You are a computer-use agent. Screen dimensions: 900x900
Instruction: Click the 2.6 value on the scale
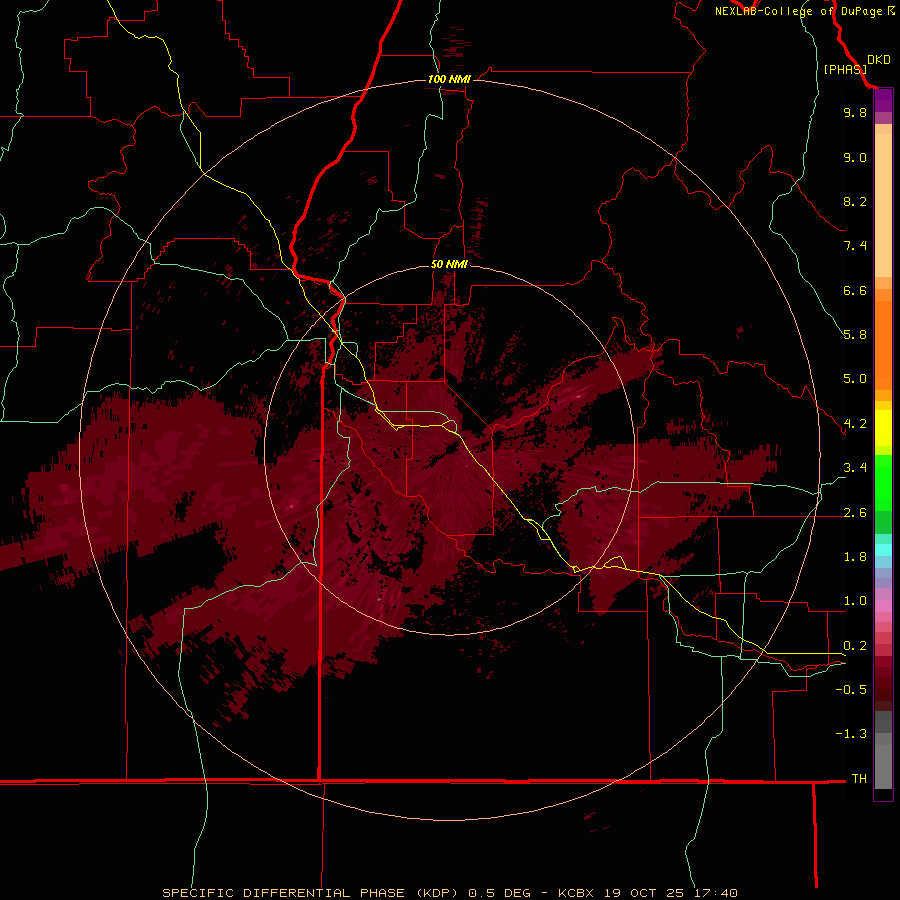coord(855,513)
